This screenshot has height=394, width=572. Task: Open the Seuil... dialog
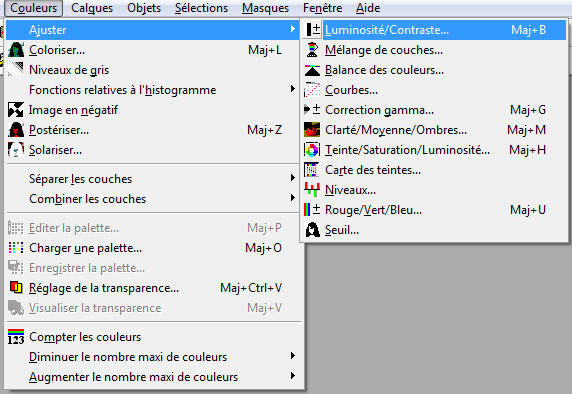(x=433, y=230)
